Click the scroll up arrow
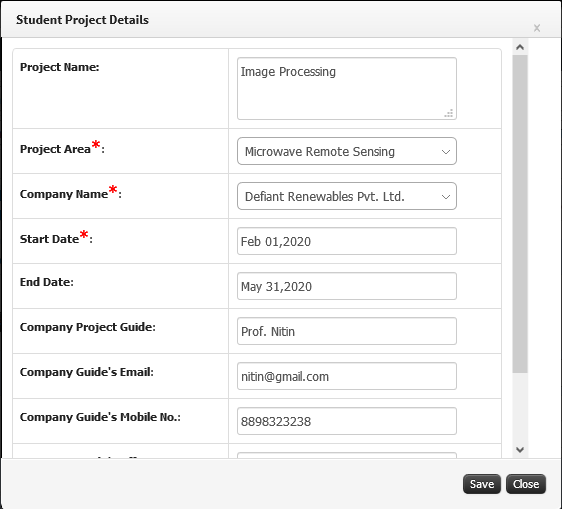The width and height of the screenshot is (562, 509). coord(520,47)
